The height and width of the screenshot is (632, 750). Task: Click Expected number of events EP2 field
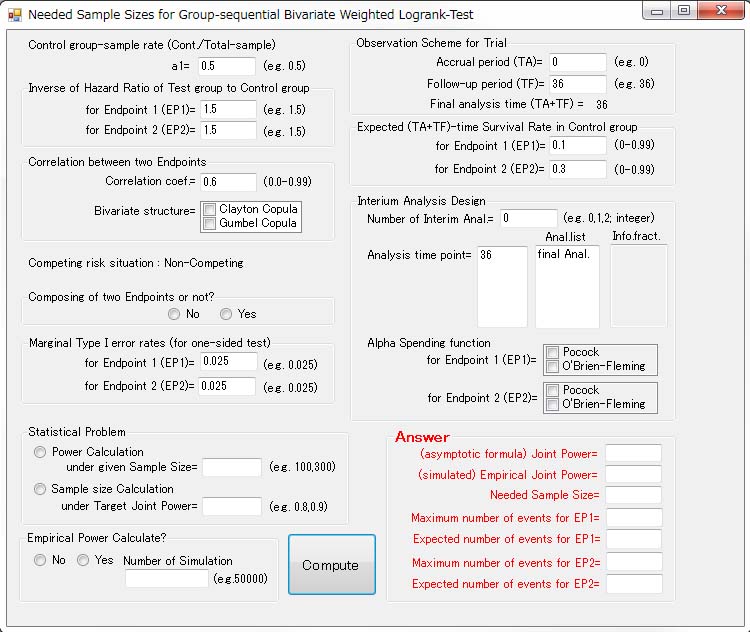tap(634, 584)
